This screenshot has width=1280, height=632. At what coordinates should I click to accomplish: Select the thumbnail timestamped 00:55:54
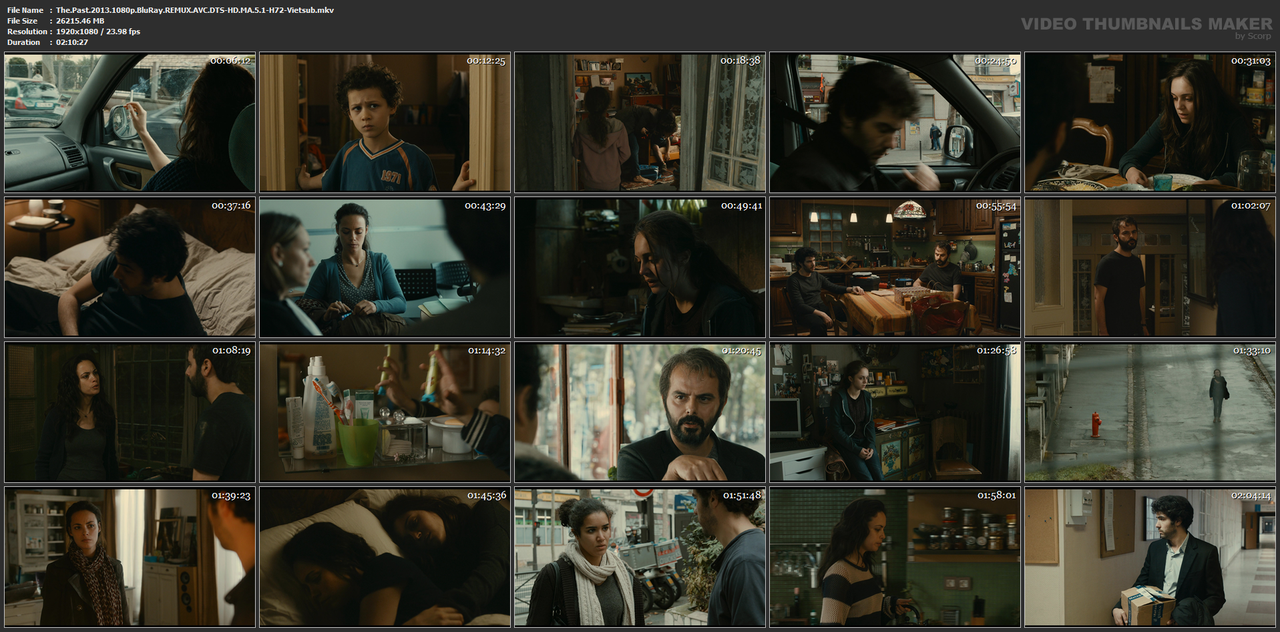[x=895, y=267]
